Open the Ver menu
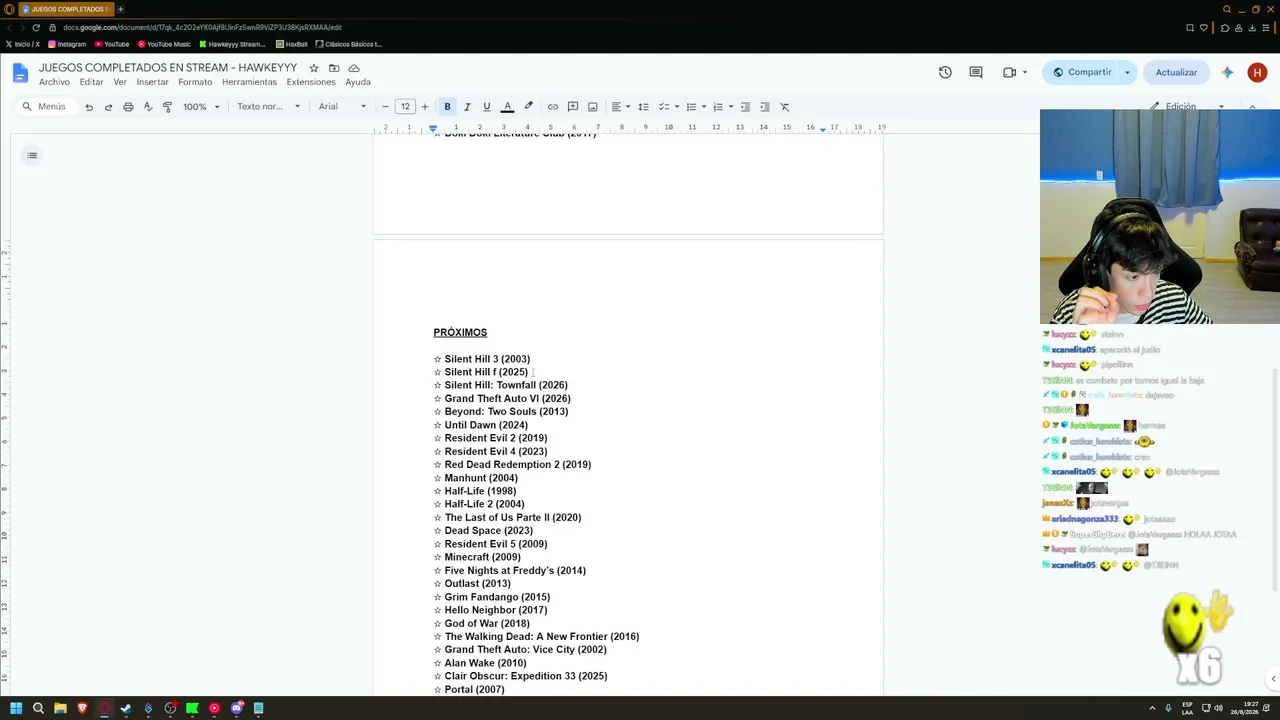Screen dimensions: 1280x720 [x=120, y=82]
